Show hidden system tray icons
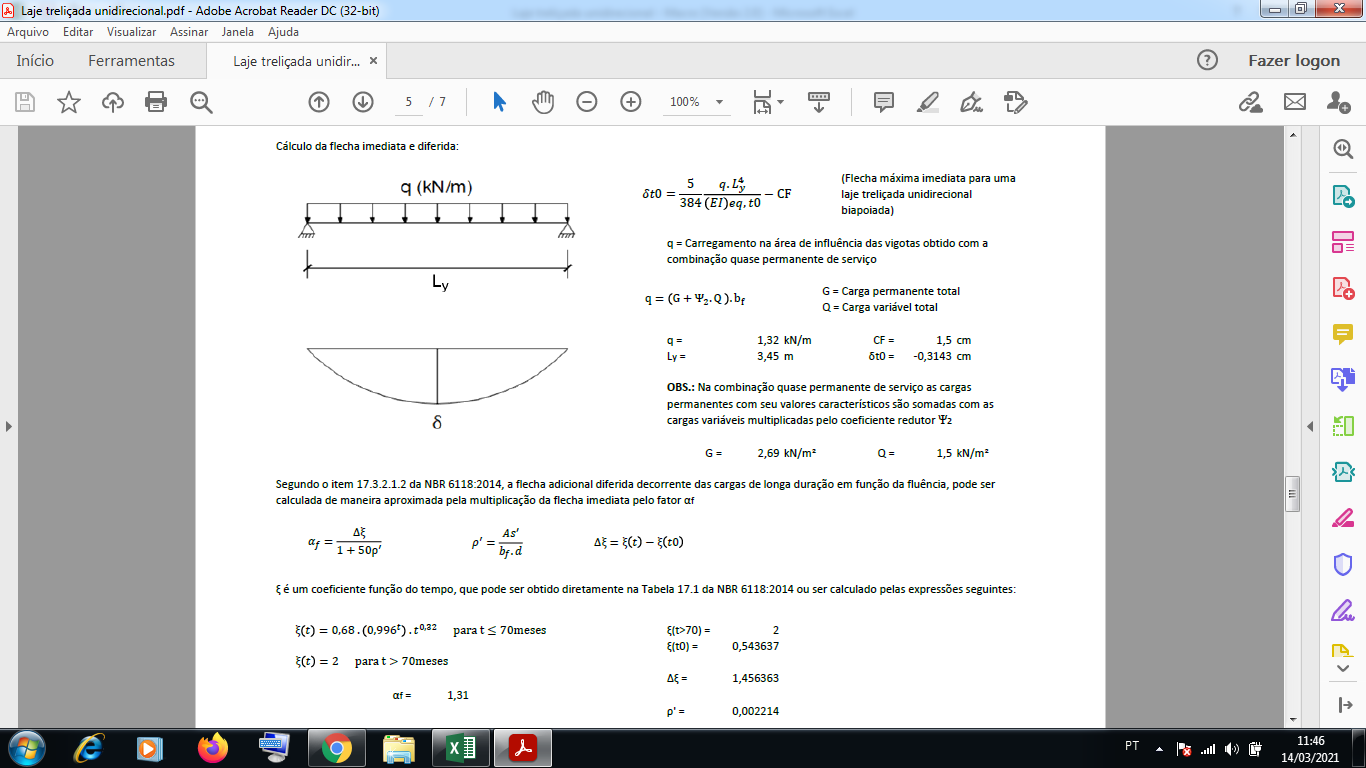The image size is (1366, 768). [1160, 748]
